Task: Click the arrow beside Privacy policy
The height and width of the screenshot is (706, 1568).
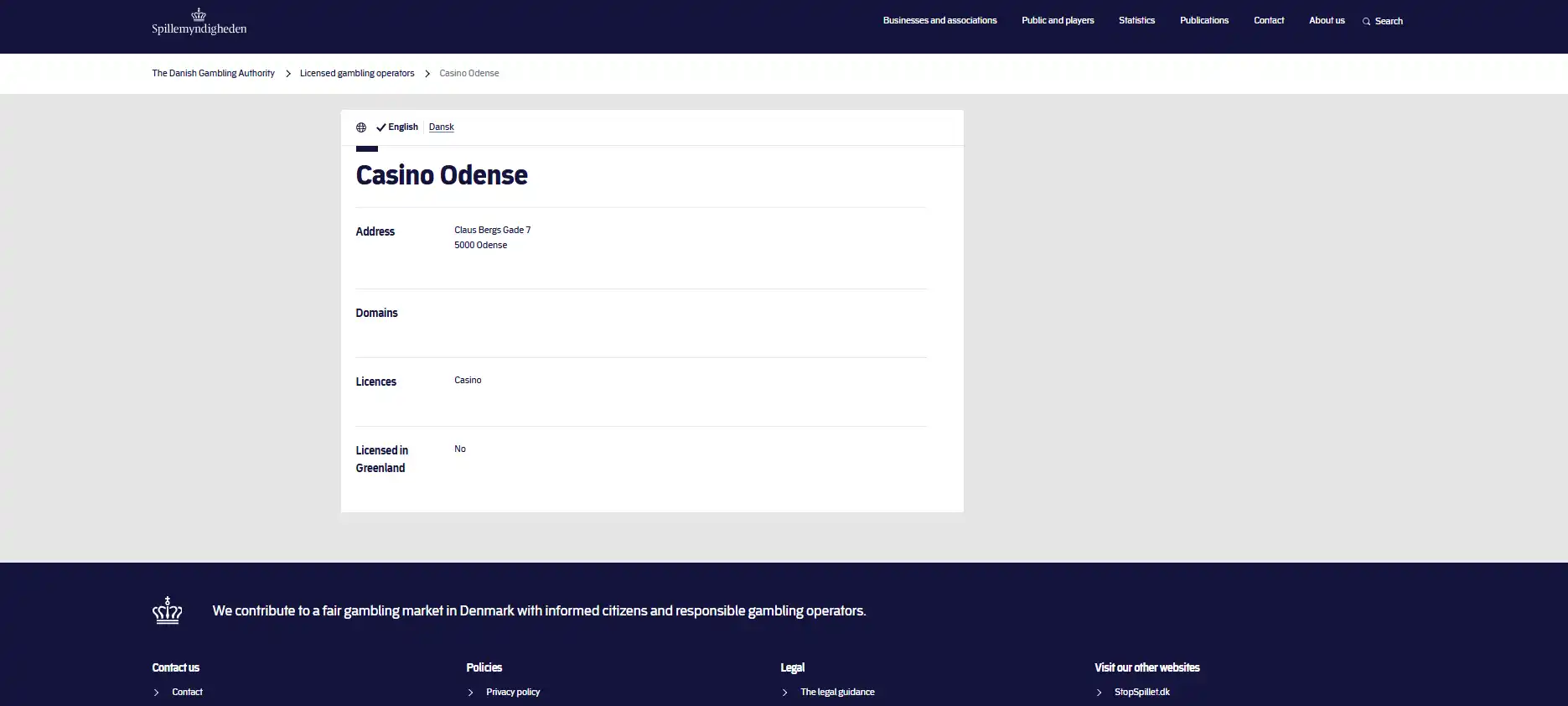Action: tap(471, 693)
